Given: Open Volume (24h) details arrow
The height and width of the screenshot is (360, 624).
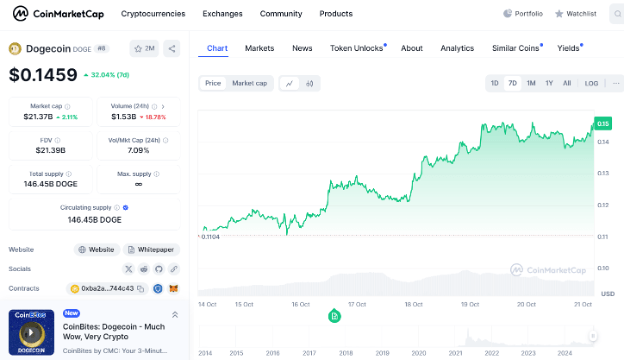Looking at the screenshot, I should 163,106.
